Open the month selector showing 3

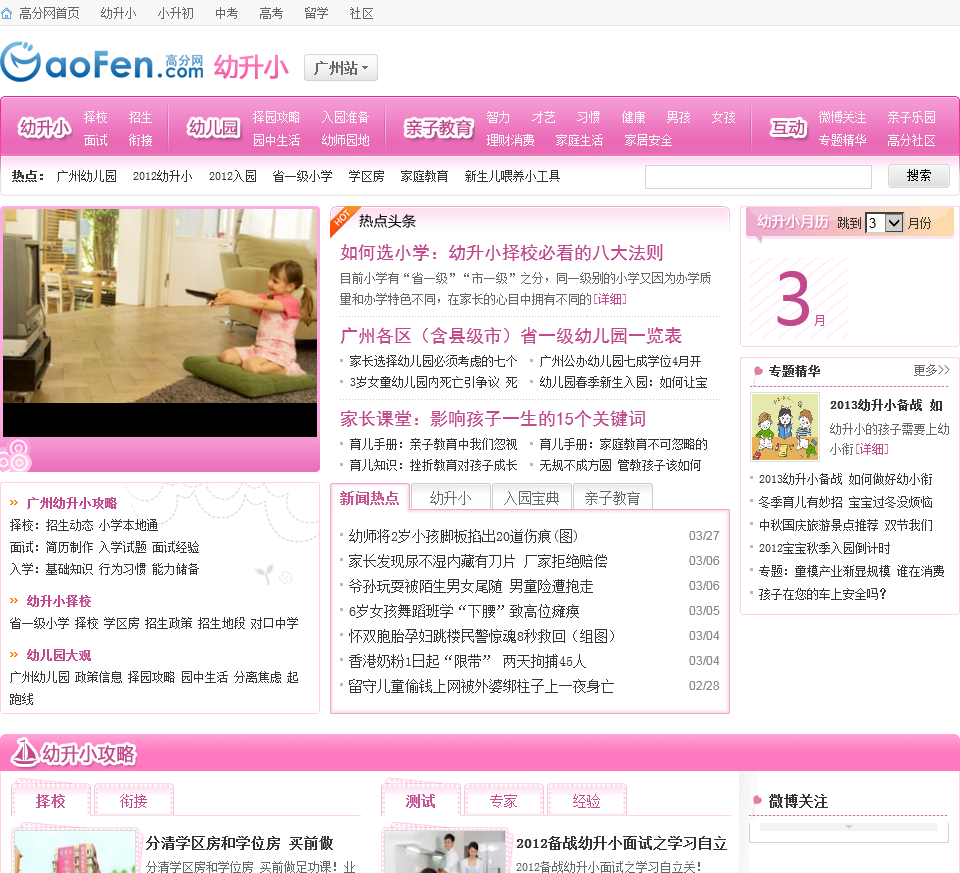click(884, 223)
